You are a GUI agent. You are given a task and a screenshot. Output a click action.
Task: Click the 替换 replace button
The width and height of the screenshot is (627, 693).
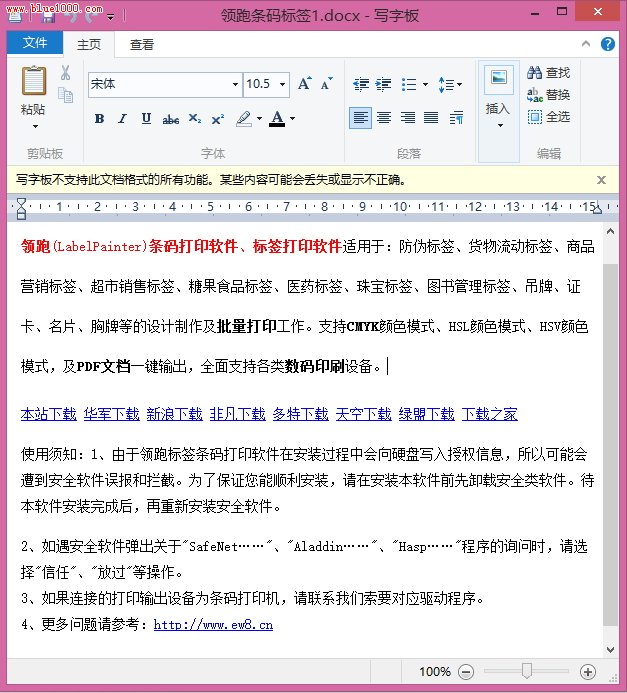click(x=548, y=95)
